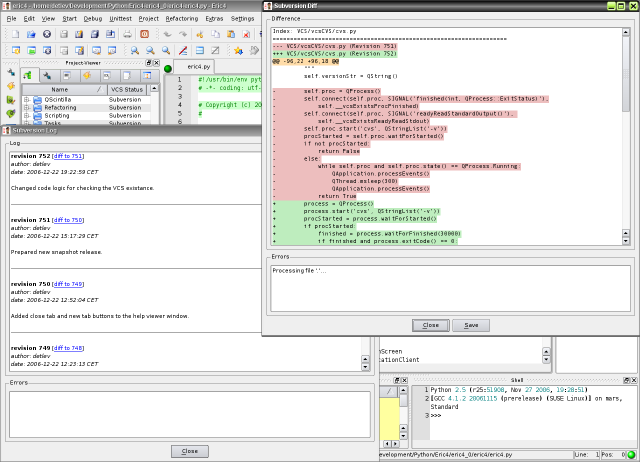This screenshot has width=640, height=462.
Task: Click the Close file toolbar icon
Action: (x=47, y=34)
